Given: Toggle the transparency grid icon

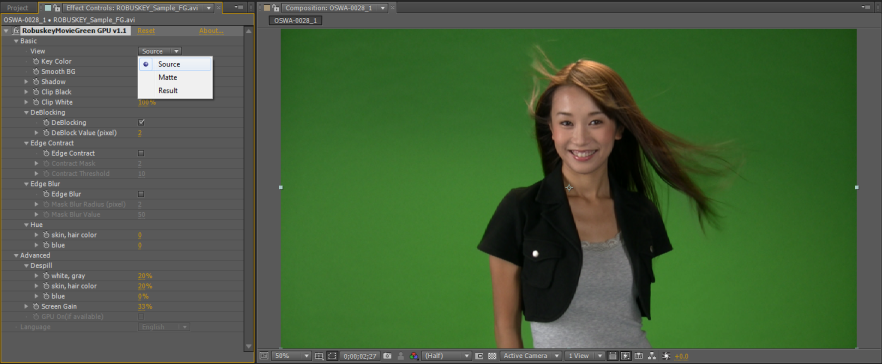Looking at the screenshot, I should tap(492, 356).
